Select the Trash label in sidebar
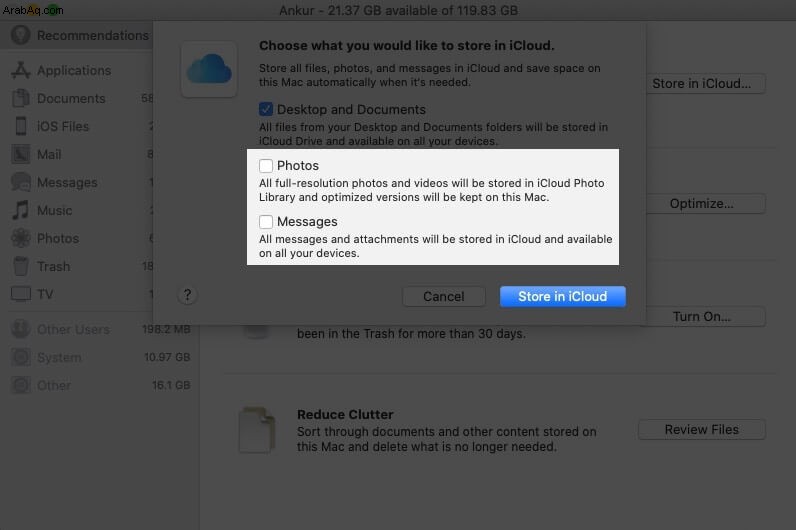 tap(54, 267)
